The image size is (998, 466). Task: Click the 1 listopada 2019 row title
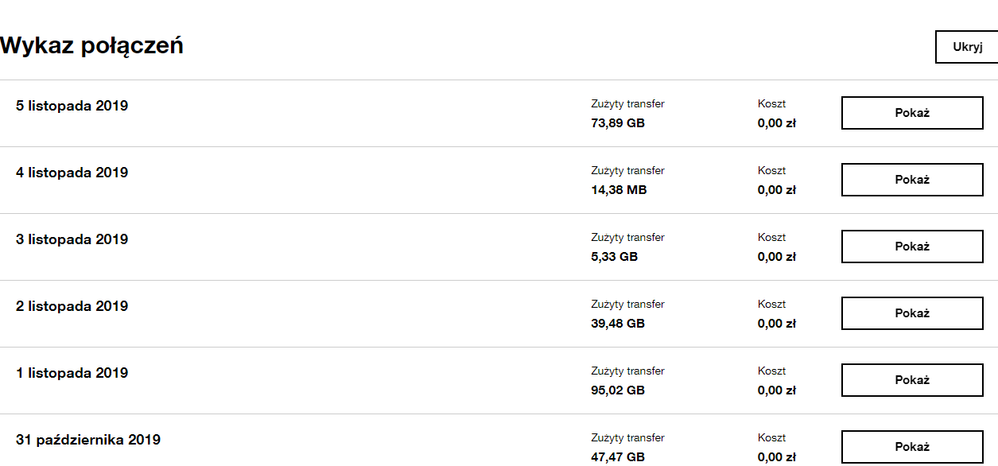pos(72,374)
